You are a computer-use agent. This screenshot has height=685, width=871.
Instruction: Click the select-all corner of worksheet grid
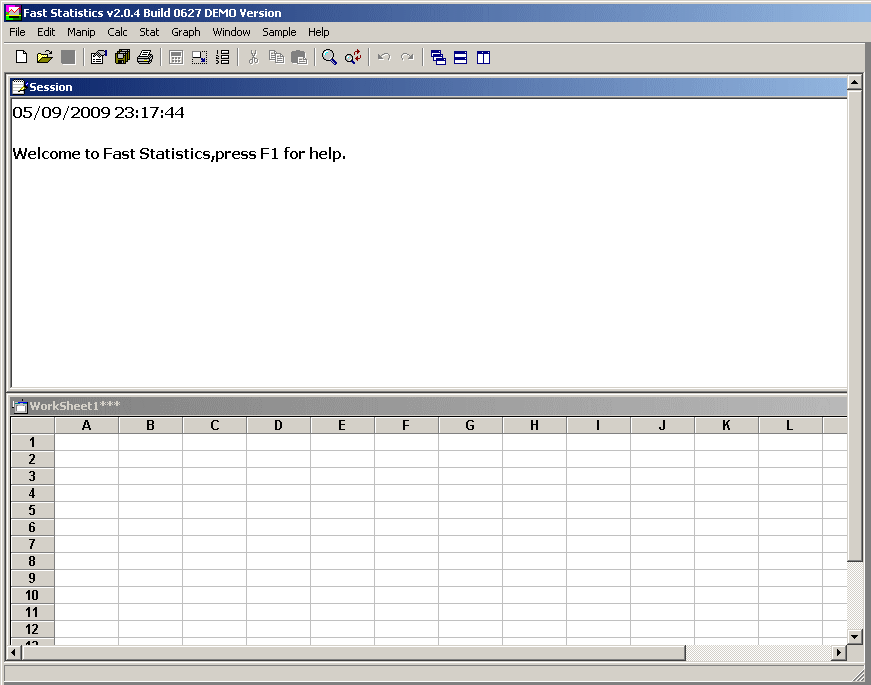coord(32,426)
